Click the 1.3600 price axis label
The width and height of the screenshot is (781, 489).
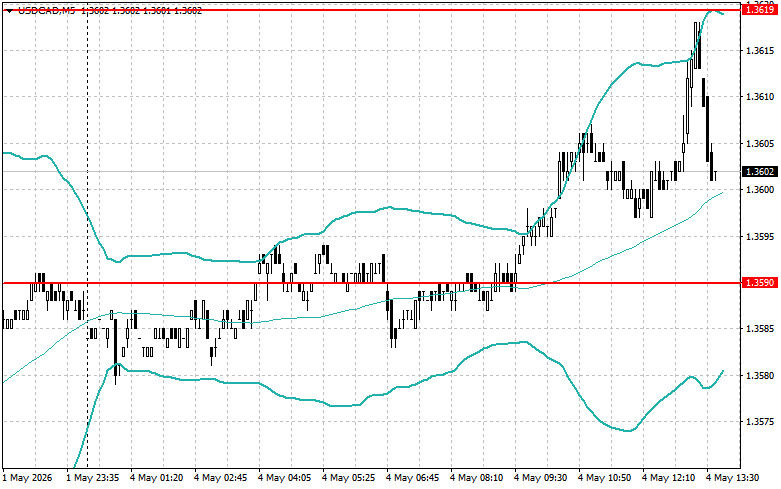(x=760, y=190)
